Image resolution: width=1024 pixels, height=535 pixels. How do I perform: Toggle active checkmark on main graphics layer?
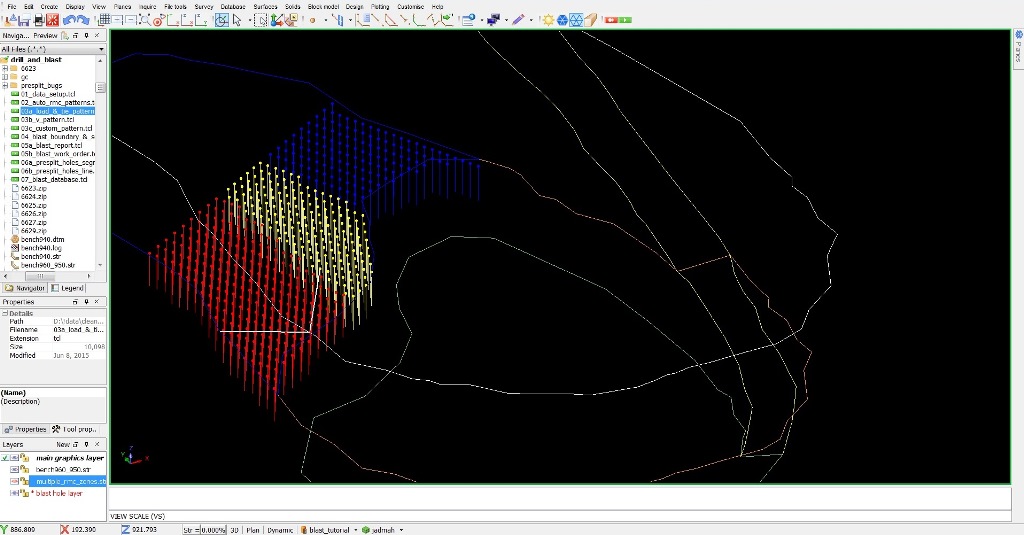[x=5, y=458]
